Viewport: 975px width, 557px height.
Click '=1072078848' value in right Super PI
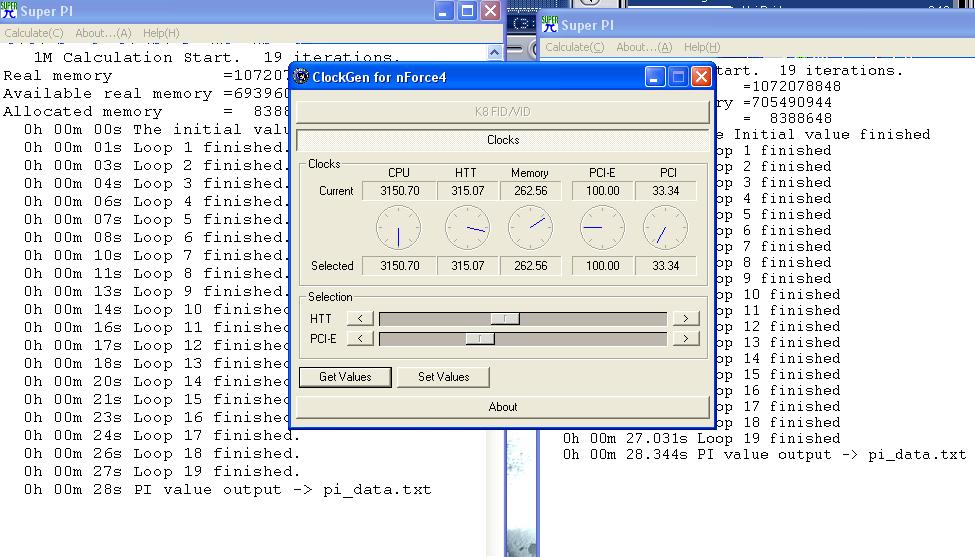(792, 86)
